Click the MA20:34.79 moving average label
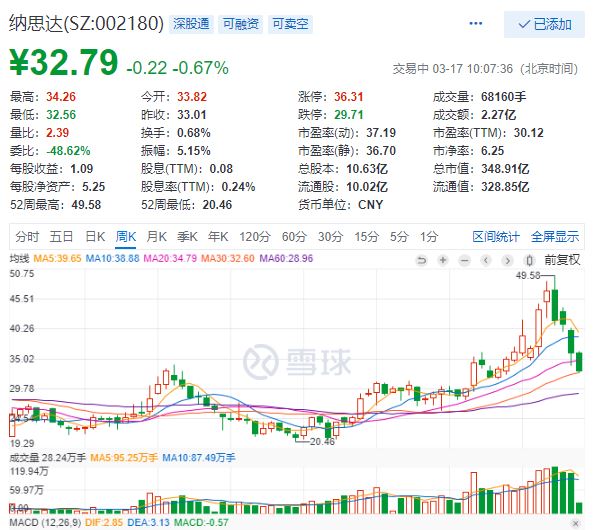The width and height of the screenshot is (594, 530). tap(170, 258)
